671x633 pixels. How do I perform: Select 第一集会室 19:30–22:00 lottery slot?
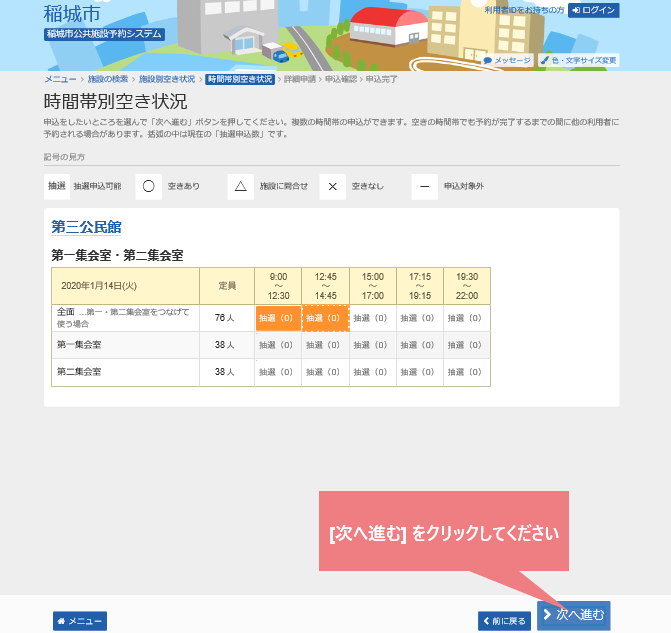(467, 345)
